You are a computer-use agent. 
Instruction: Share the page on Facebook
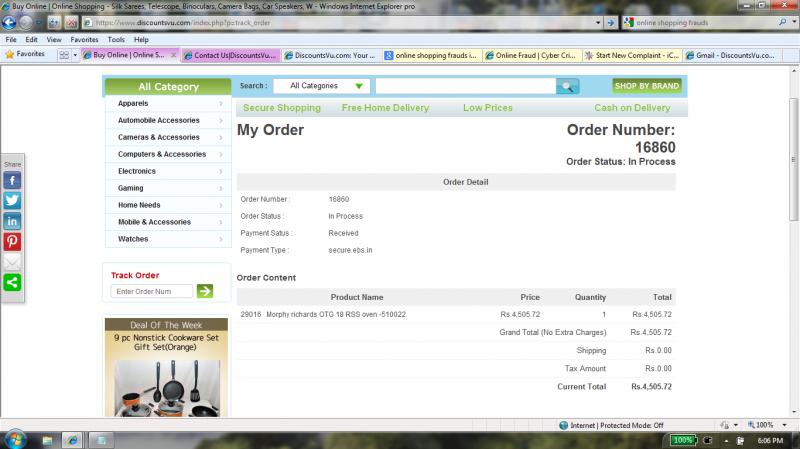(12, 180)
